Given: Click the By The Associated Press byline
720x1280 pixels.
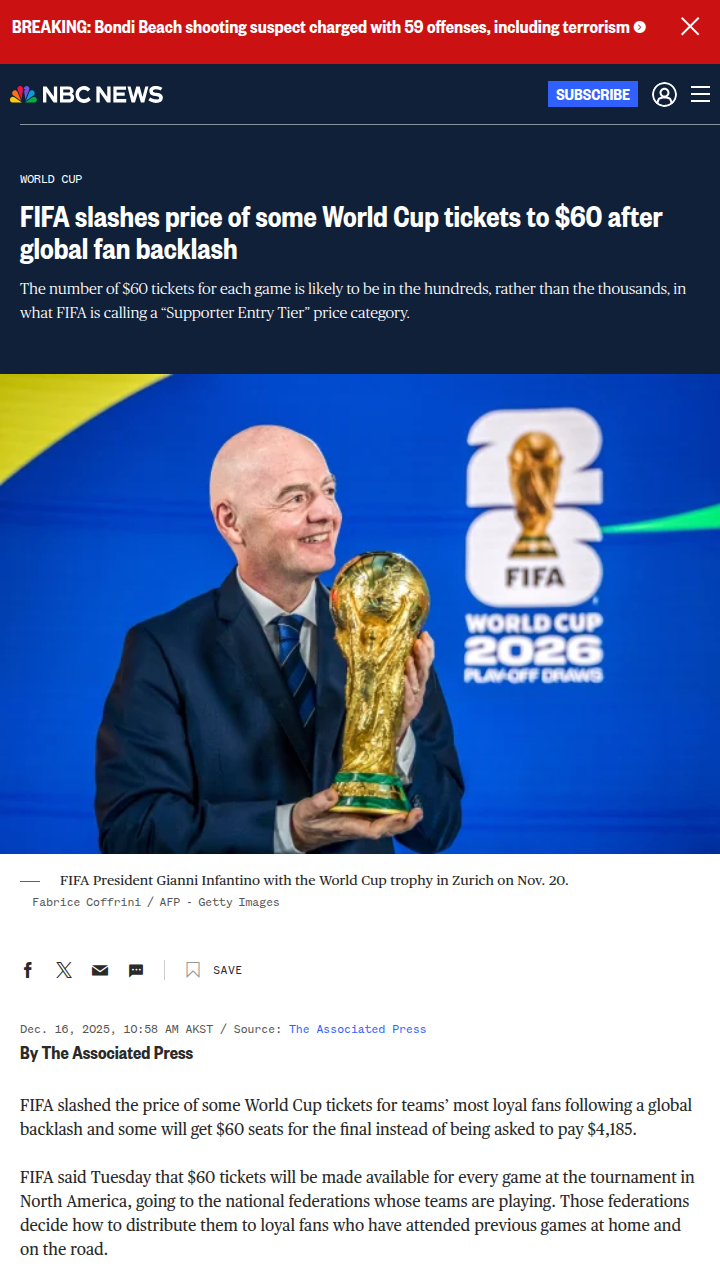Looking at the screenshot, I should point(106,1053).
